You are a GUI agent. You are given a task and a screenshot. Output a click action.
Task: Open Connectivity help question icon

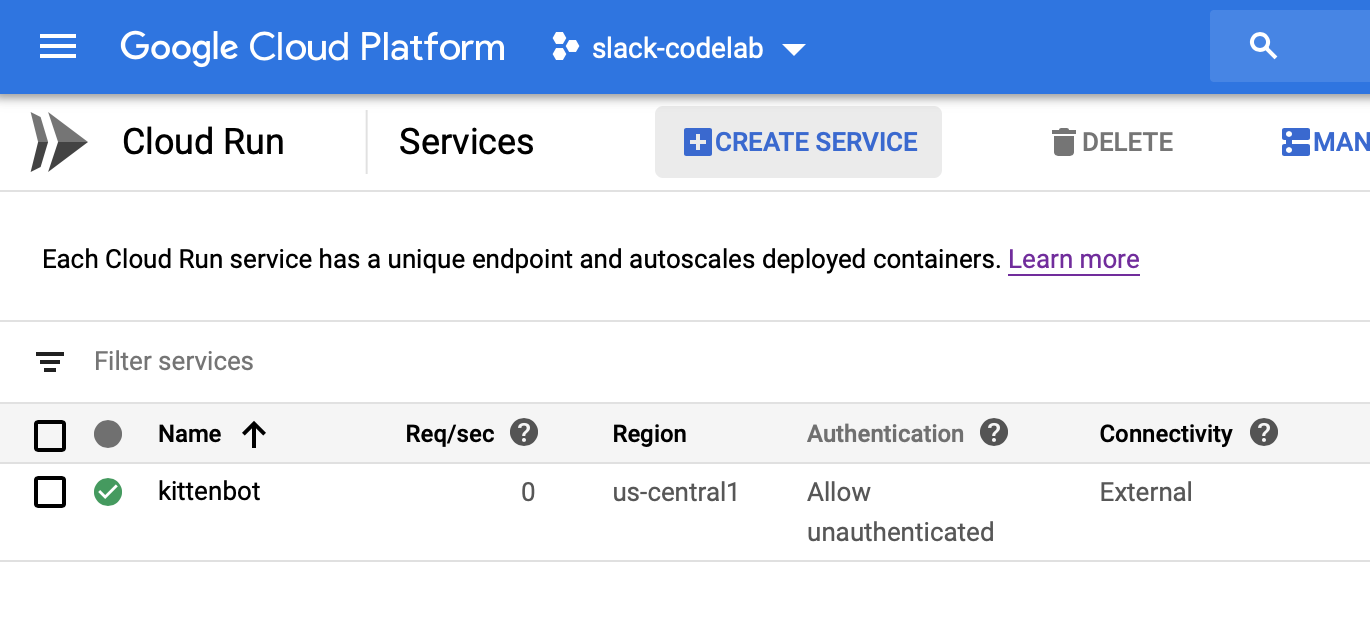(x=1264, y=433)
